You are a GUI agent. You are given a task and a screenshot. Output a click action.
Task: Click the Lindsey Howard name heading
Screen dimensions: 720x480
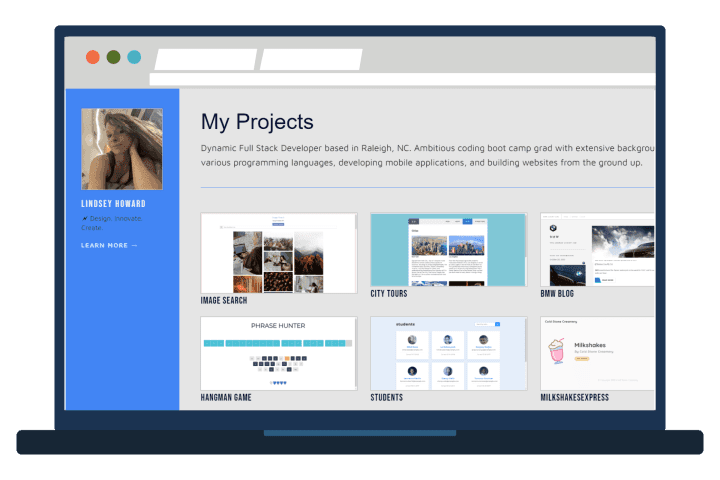click(x=113, y=203)
